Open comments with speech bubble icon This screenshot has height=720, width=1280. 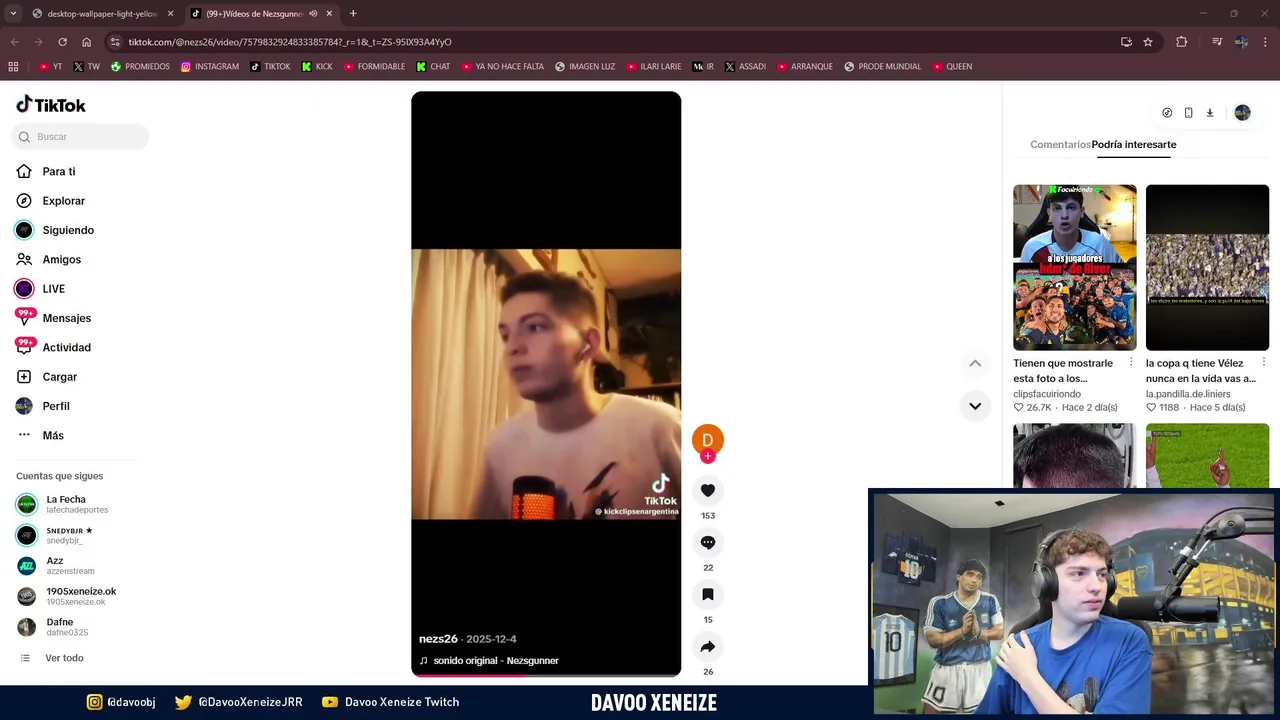point(708,542)
